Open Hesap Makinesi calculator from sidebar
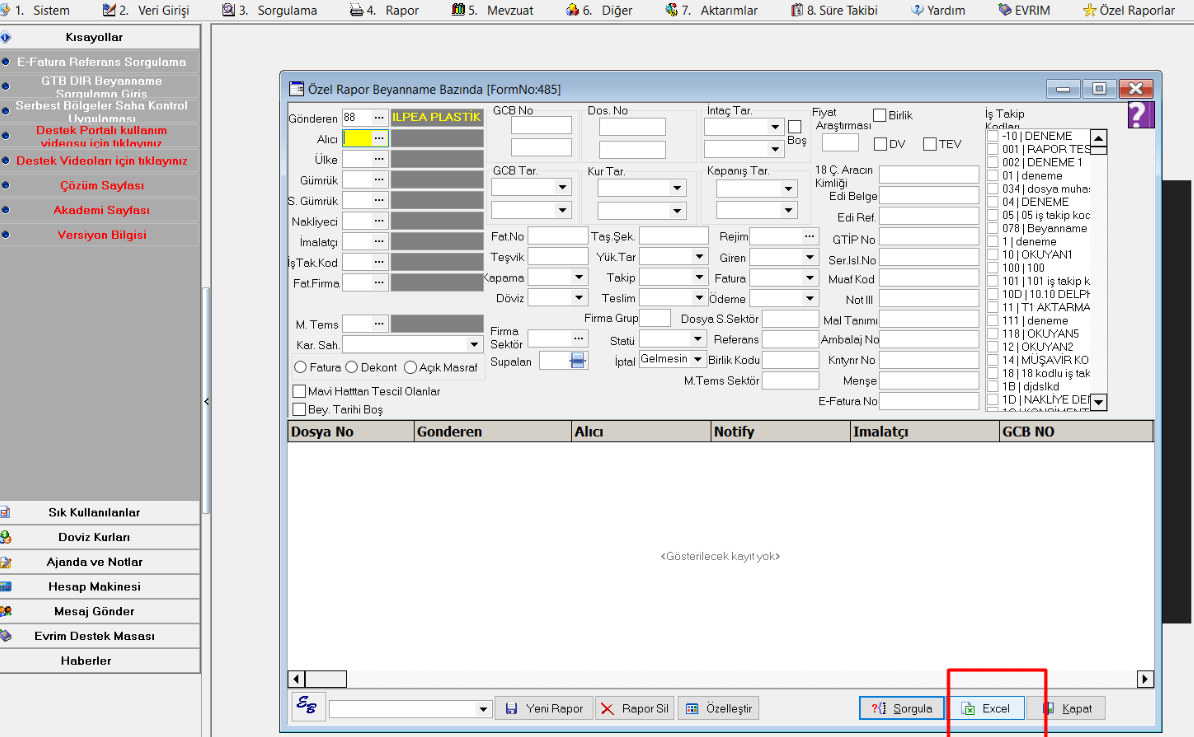 pos(99,587)
